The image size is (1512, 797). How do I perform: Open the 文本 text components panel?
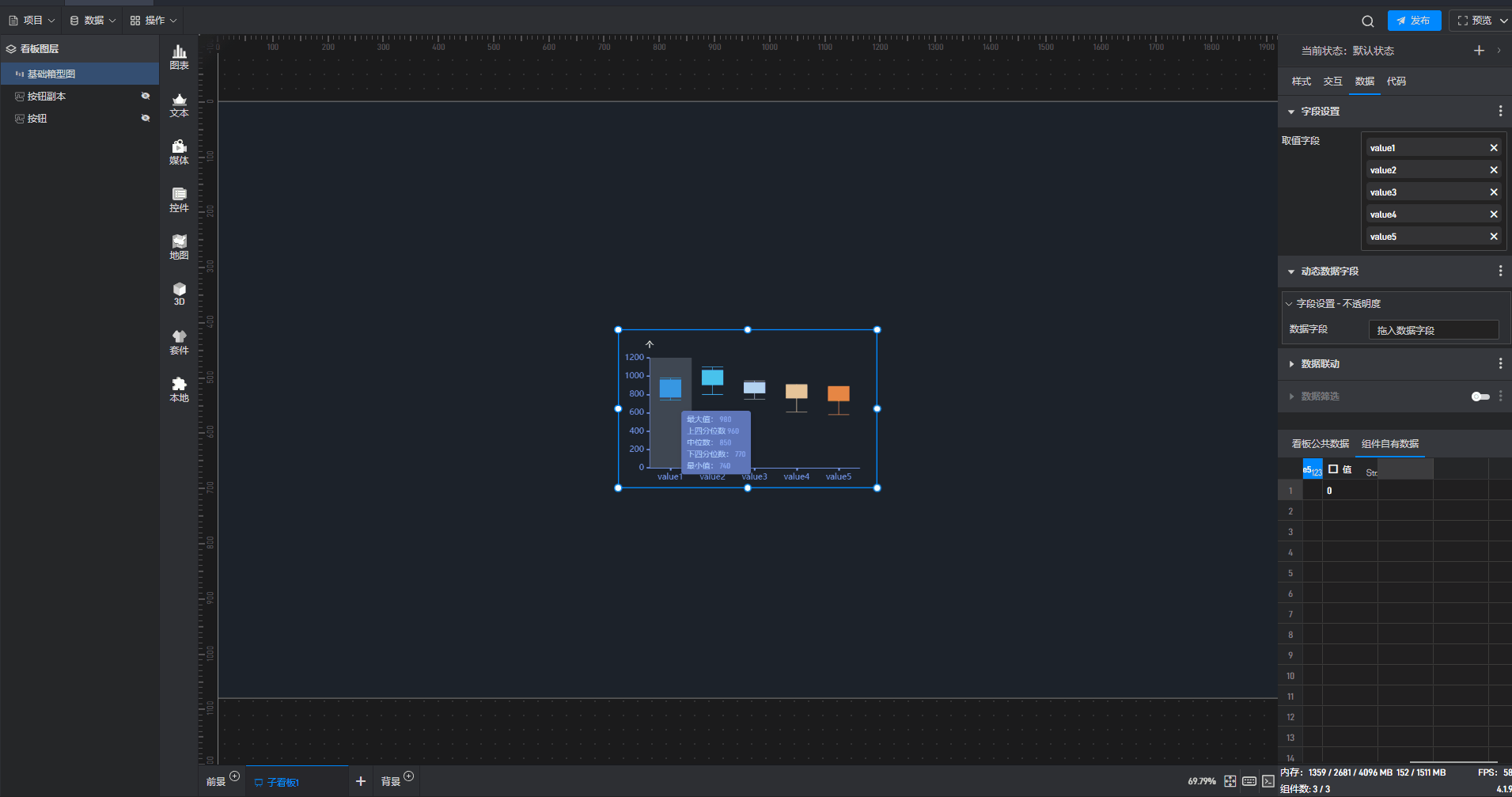180,104
